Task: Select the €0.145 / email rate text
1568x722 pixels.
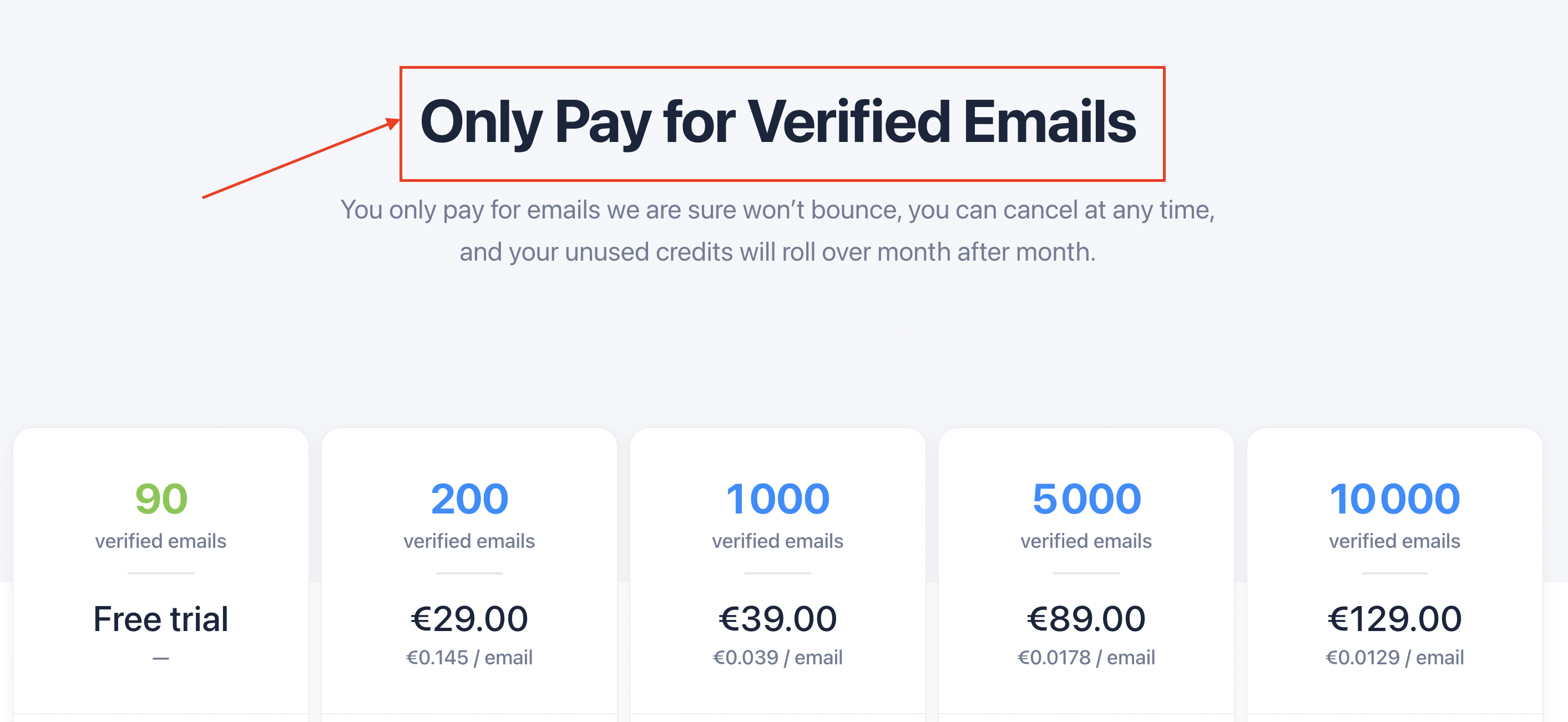Action: [x=469, y=658]
